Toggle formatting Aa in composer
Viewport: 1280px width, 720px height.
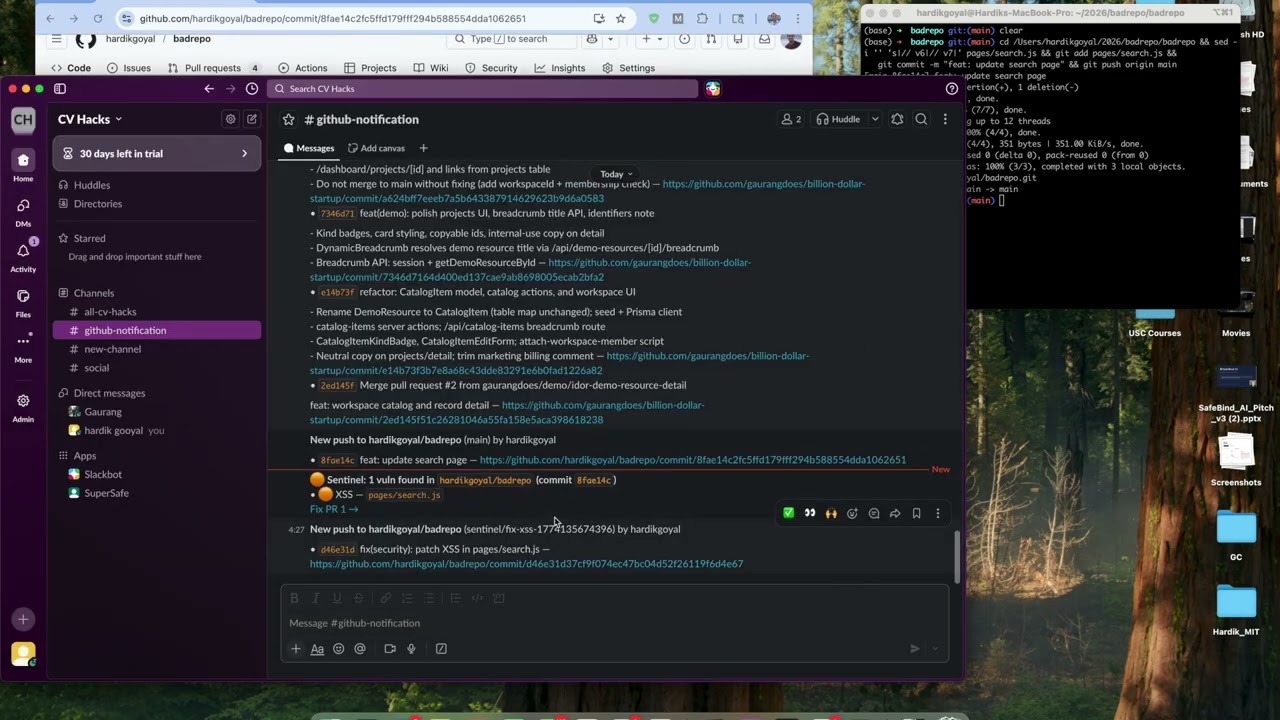(x=317, y=649)
